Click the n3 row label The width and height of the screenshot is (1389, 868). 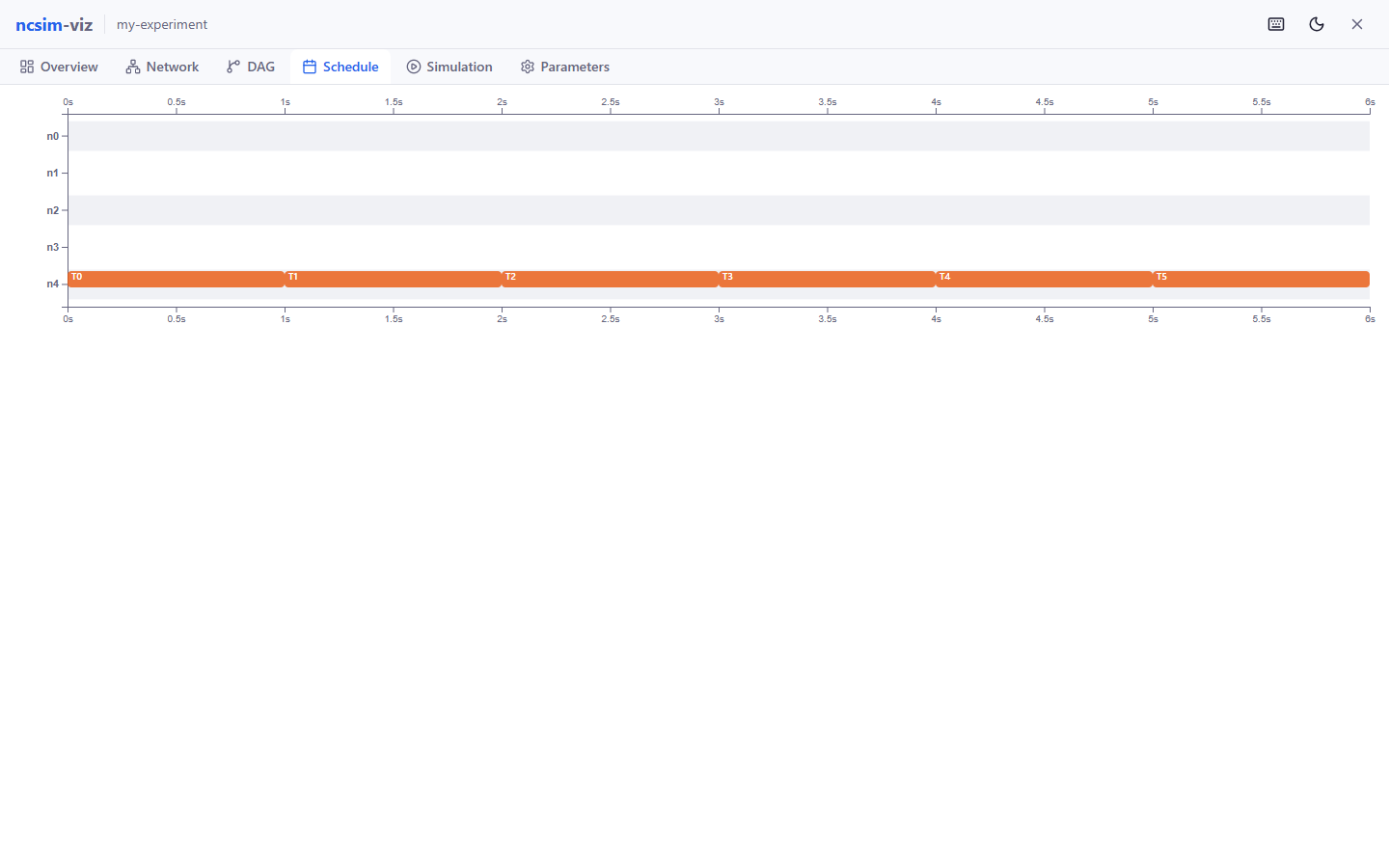[52, 248]
